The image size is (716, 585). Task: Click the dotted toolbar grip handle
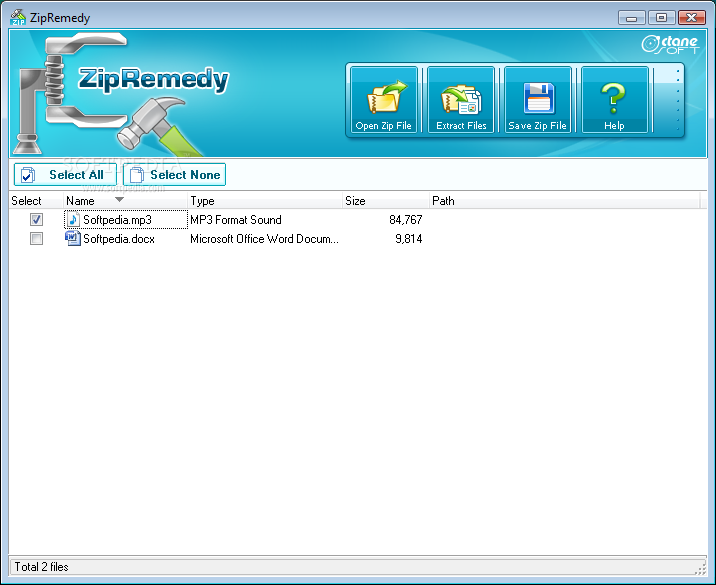point(678,100)
